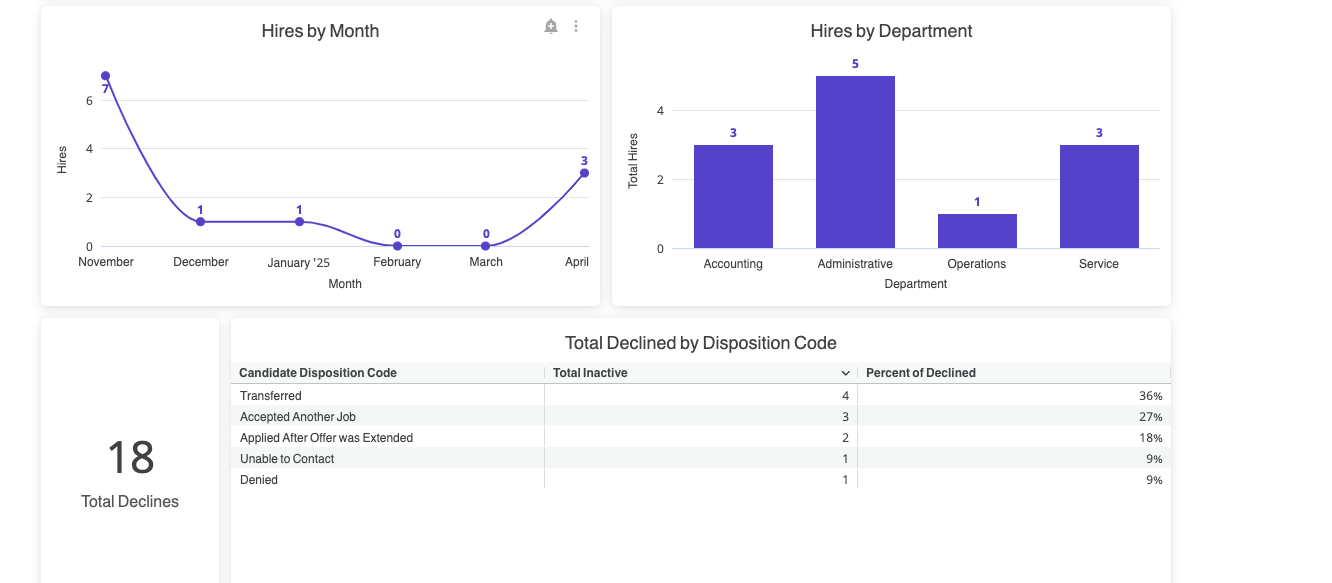Open the Total Inactive column sort dropdown arrow

[x=846, y=373]
